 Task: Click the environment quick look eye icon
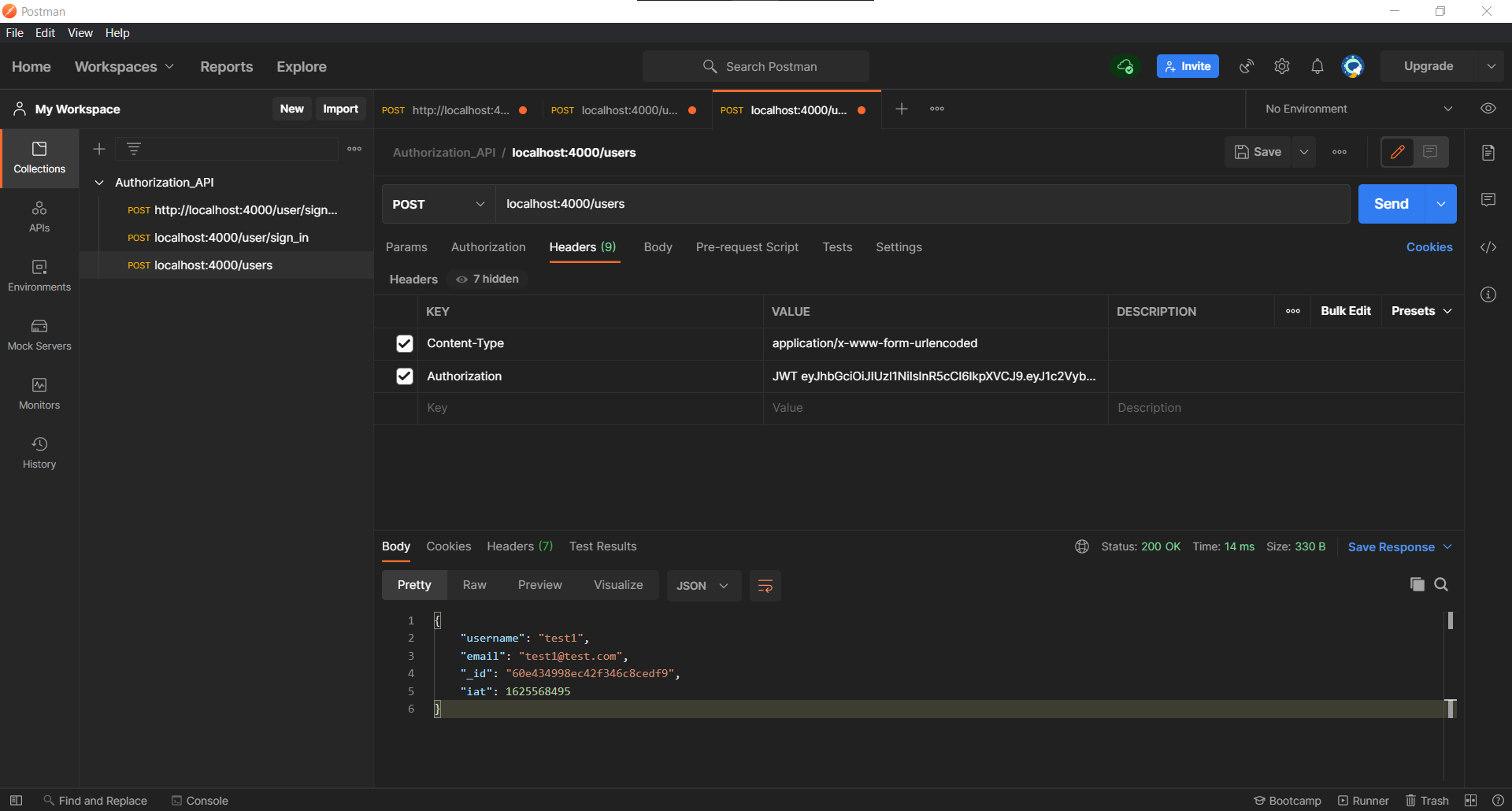(x=1488, y=109)
